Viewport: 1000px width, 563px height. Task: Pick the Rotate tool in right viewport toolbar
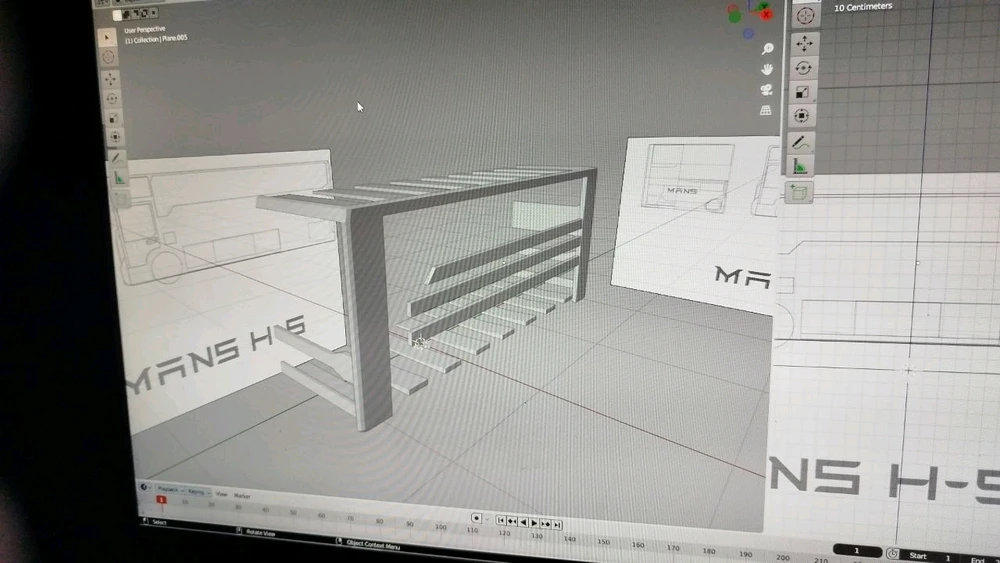pos(805,68)
